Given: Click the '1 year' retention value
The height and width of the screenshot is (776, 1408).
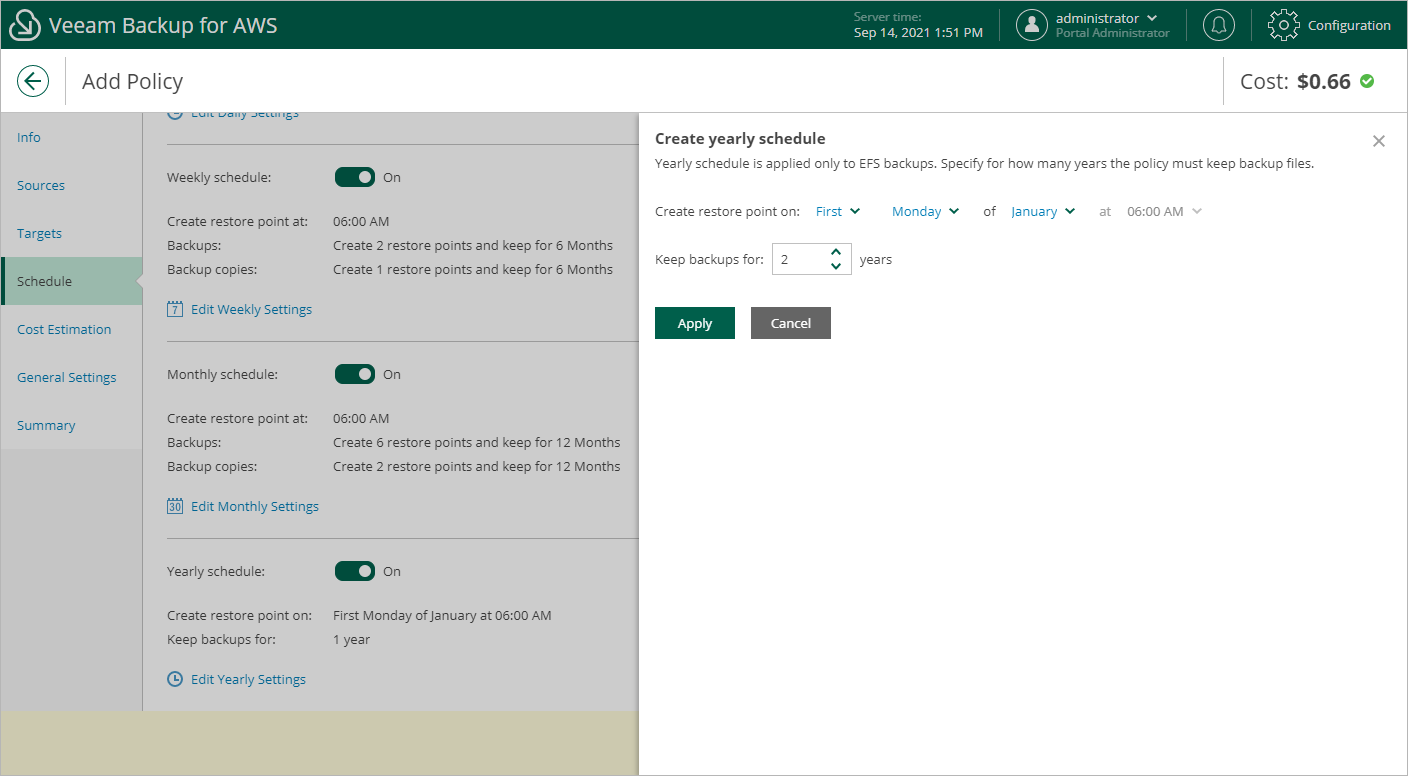Looking at the screenshot, I should [x=351, y=639].
